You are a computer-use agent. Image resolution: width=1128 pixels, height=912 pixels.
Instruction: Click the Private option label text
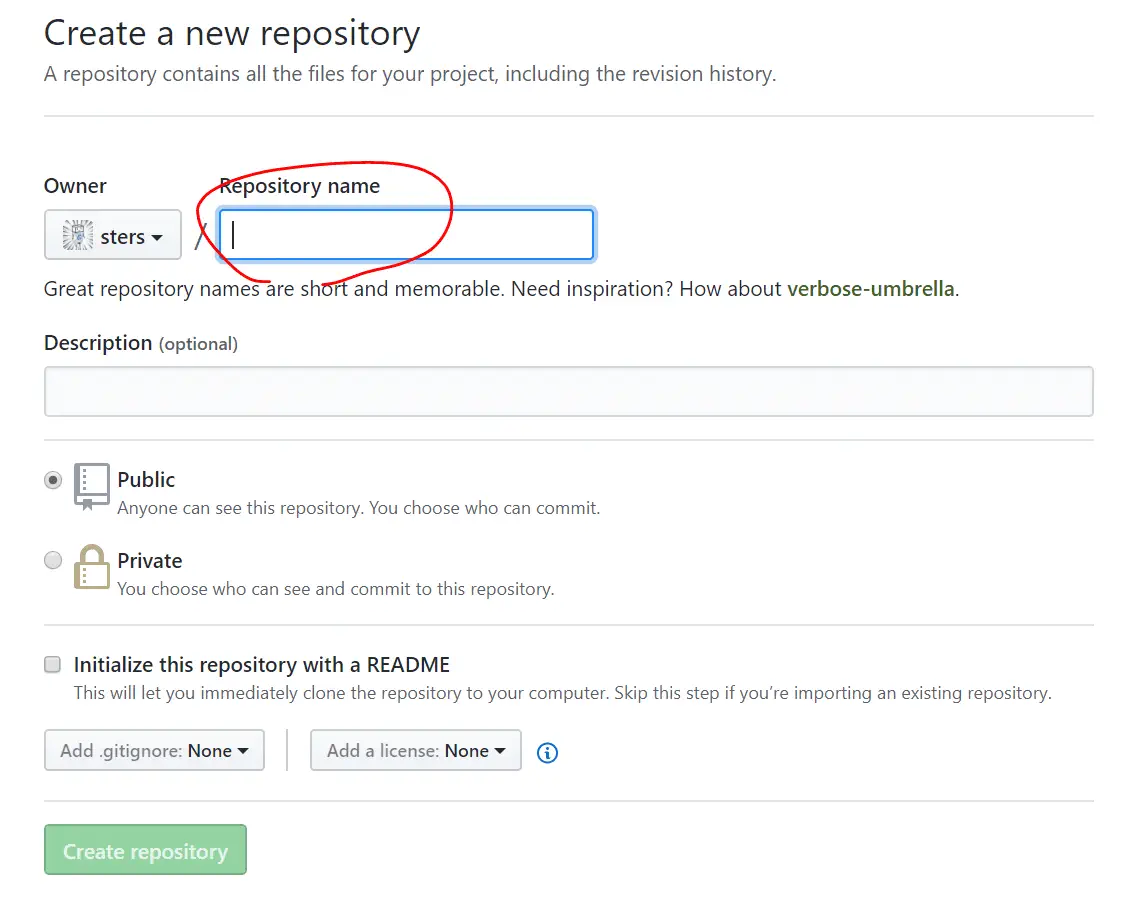pos(150,561)
